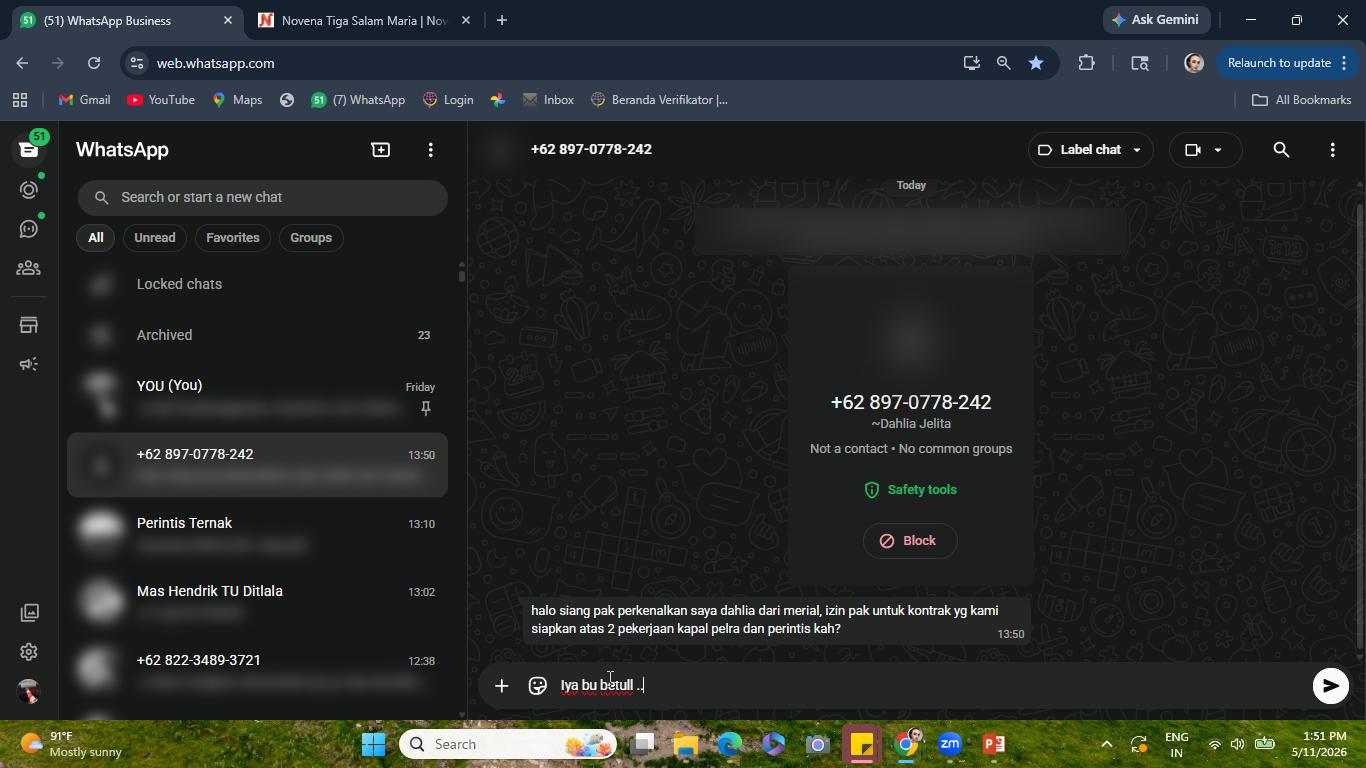The height and width of the screenshot is (768, 1366).
Task: Reload the WhatsApp Web page
Action: point(94,63)
